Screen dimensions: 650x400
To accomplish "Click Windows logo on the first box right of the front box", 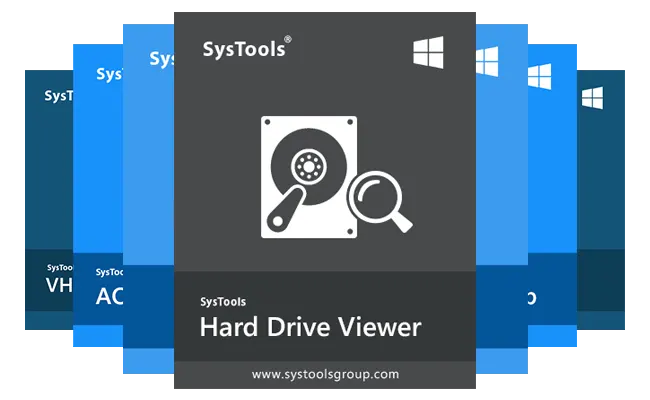I will 487,62.
